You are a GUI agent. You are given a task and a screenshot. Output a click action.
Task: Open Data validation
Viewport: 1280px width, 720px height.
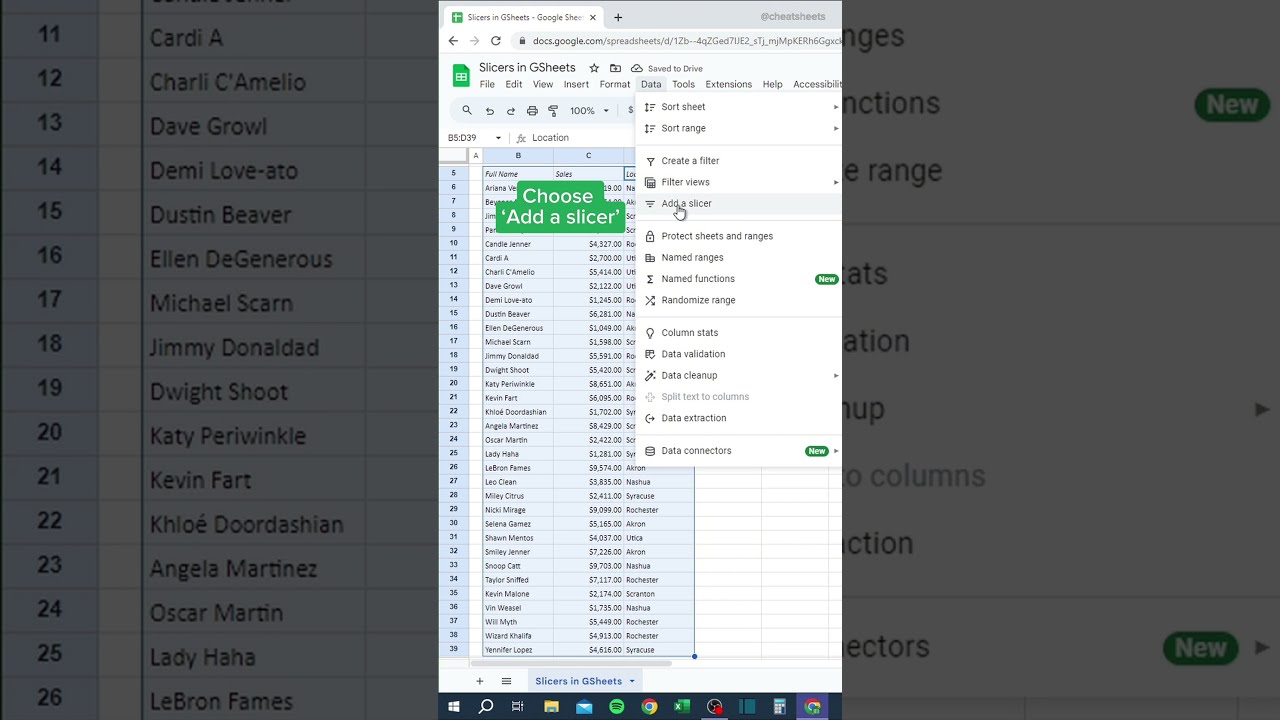tap(738, 354)
